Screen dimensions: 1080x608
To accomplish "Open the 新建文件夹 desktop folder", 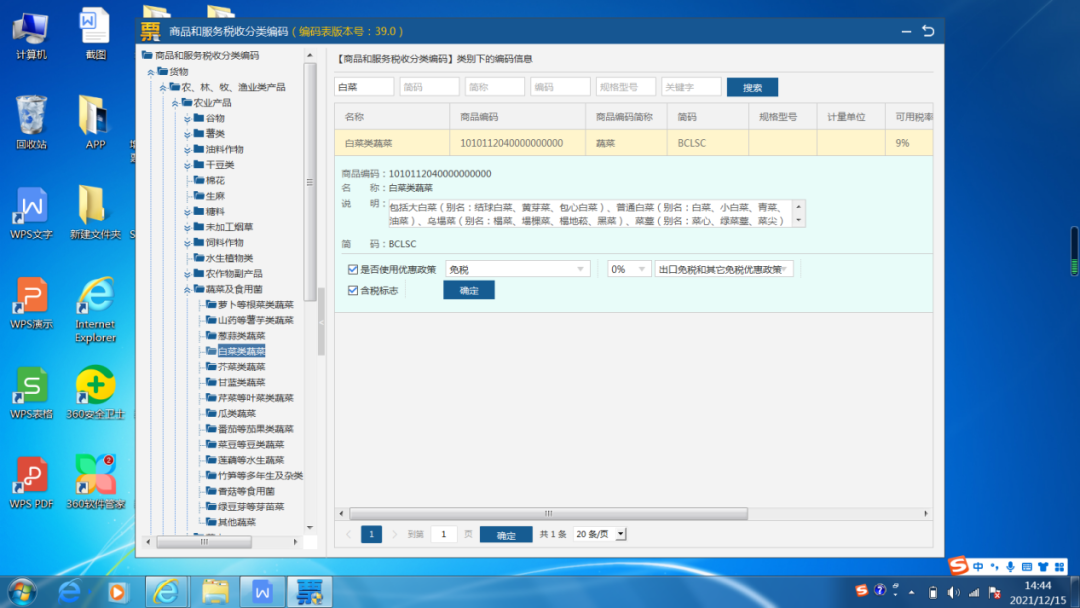I will pyautogui.click(x=95, y=213).
